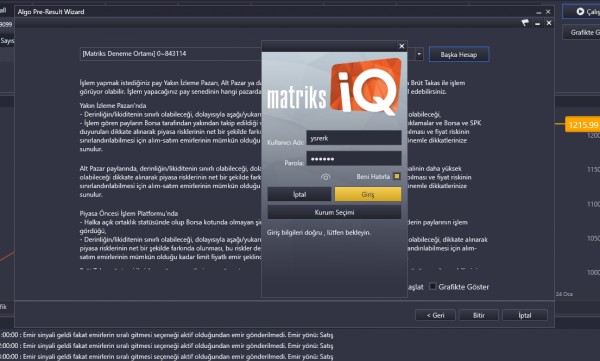The image size is (600, 361).
Task: Click the Piyasa Öncesi İşlem Platformu'nda heading
Action: click(x=129, y=213)
